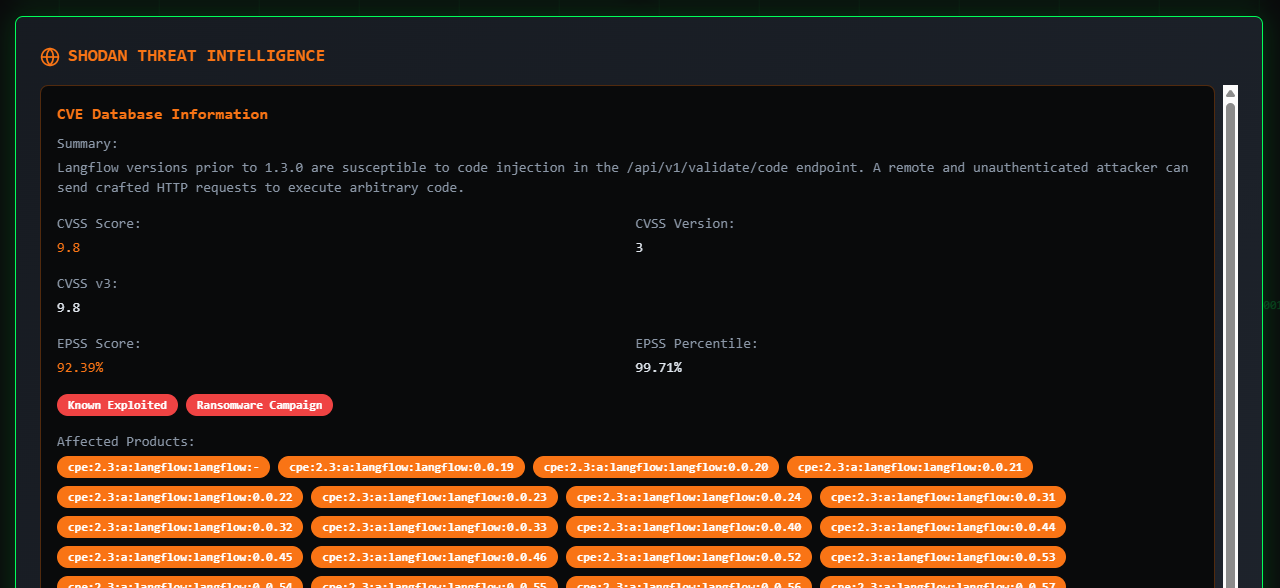Click the vertical scrollbar thumb
The image size is (1280, 588).
(1231, 344)
